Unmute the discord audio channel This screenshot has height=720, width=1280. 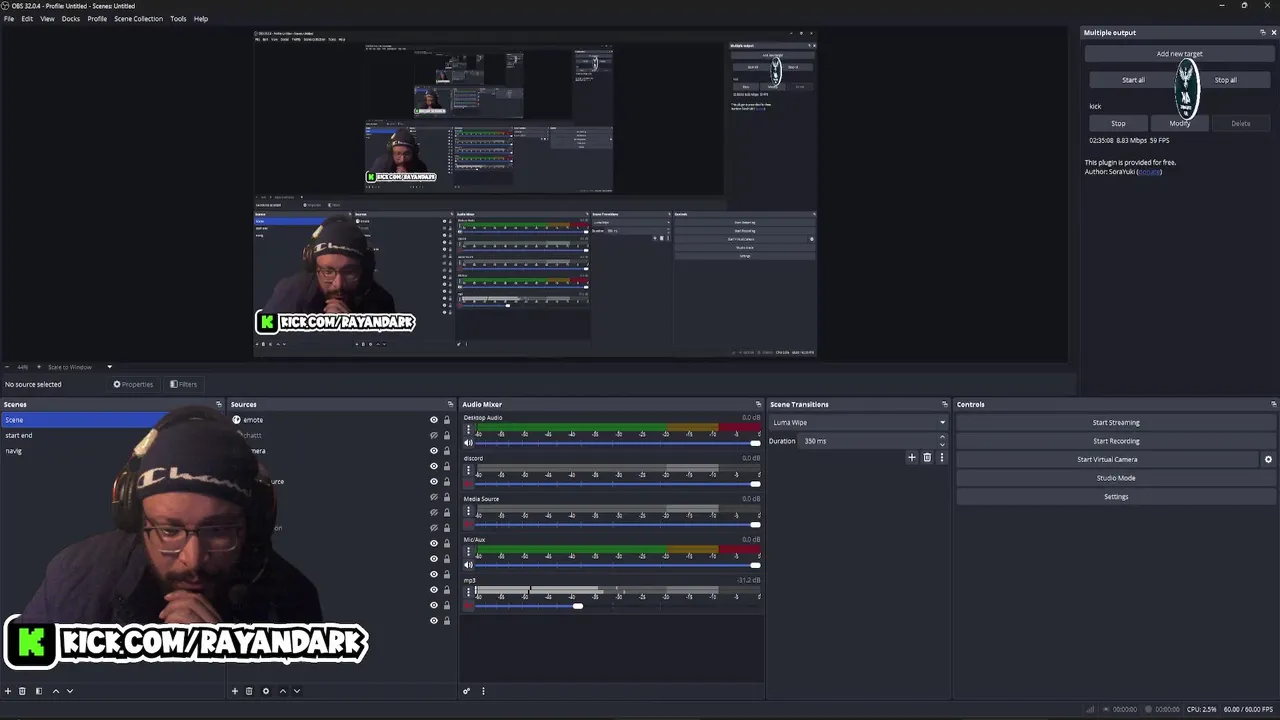click(x=469, y=483)
